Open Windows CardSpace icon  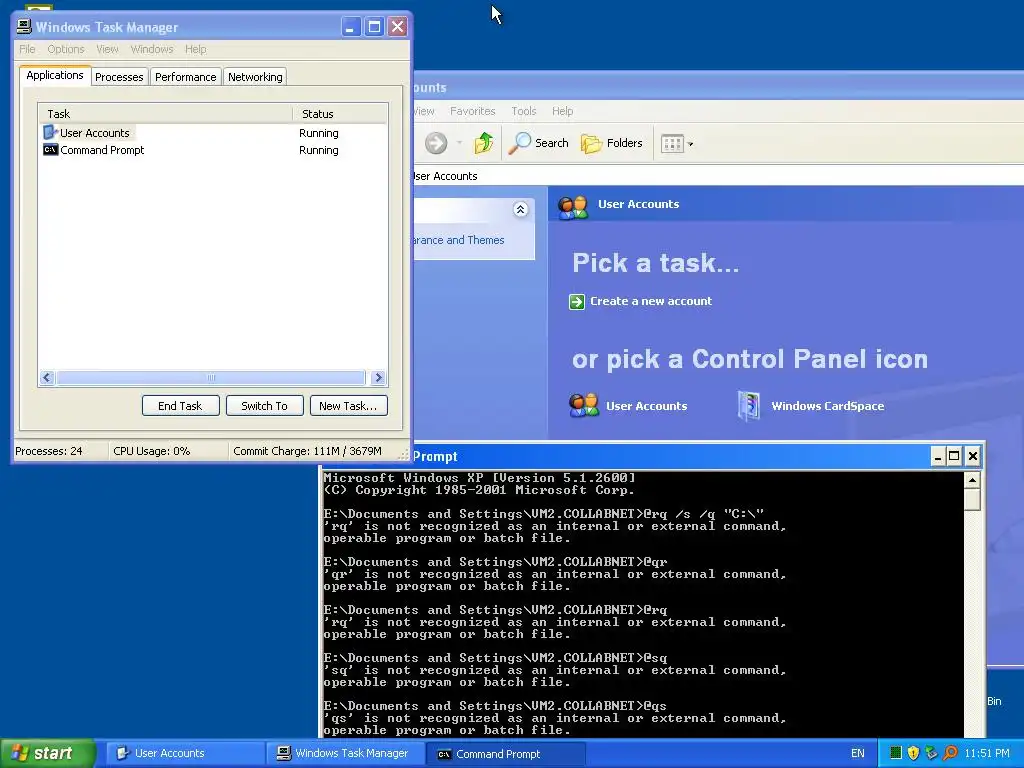[748, 406]
